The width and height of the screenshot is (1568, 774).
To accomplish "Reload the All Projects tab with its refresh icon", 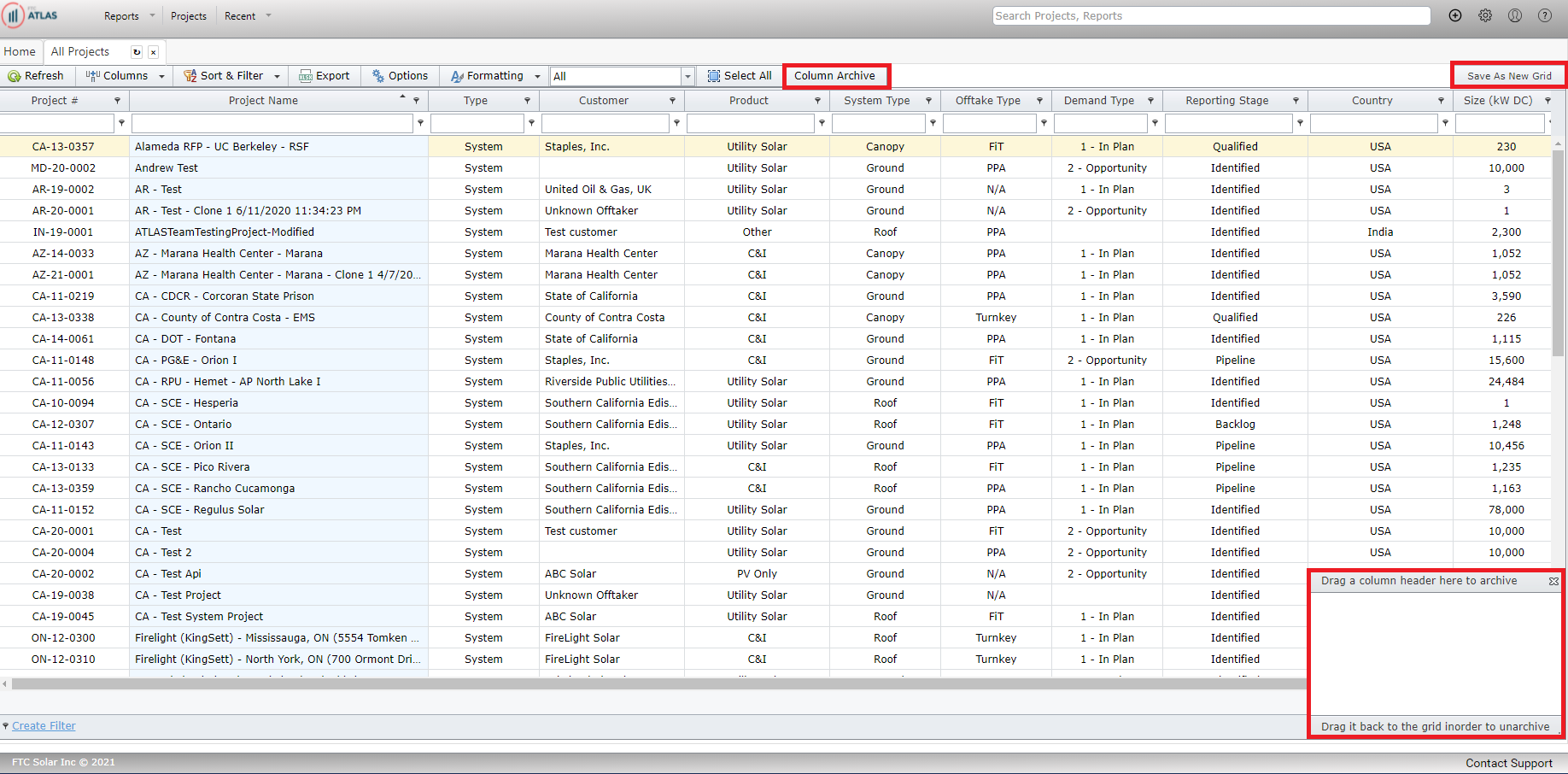I will tap(137, 52).
